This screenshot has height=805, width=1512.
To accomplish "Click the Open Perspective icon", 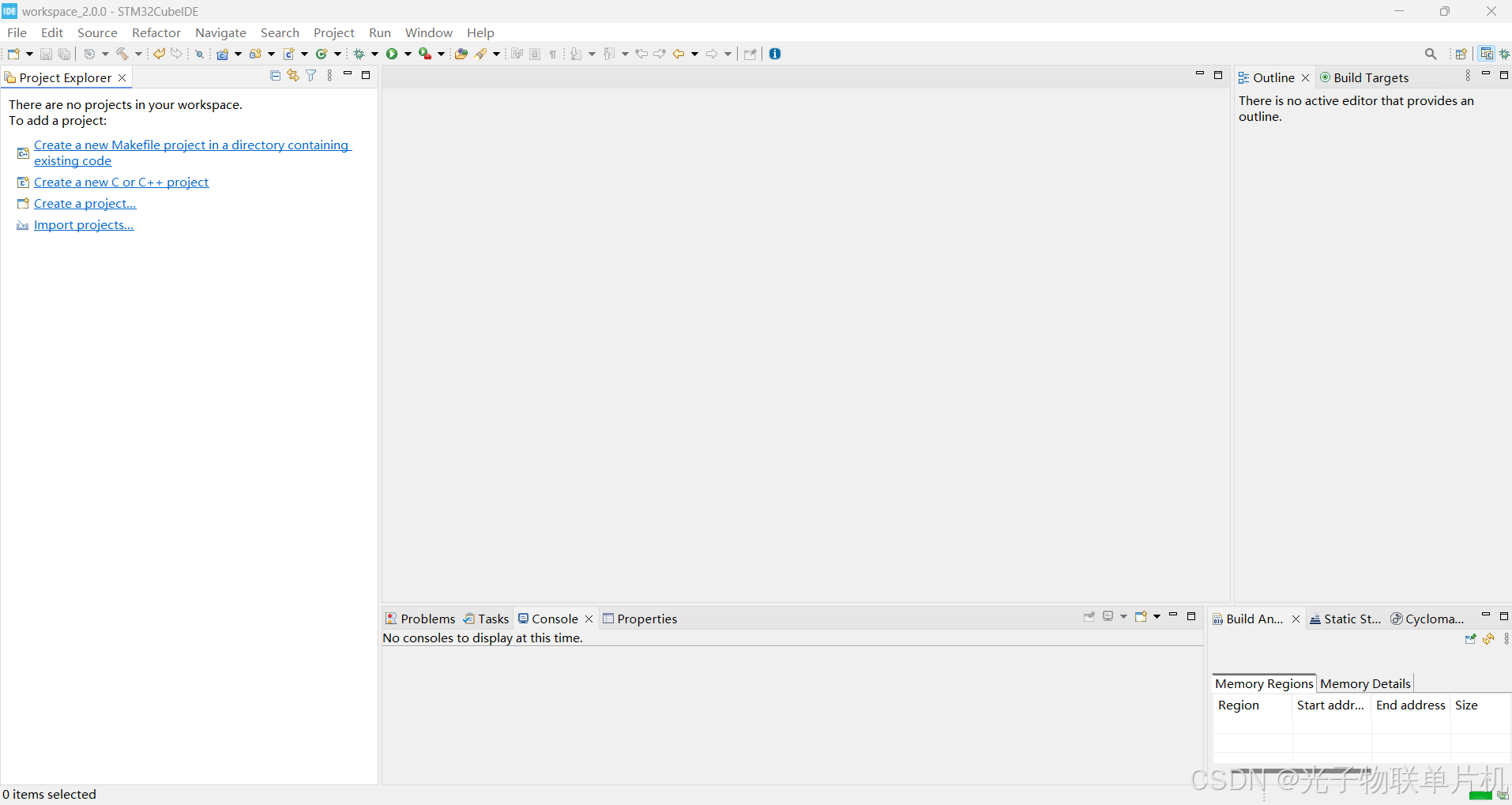I will coord(1461,54).
